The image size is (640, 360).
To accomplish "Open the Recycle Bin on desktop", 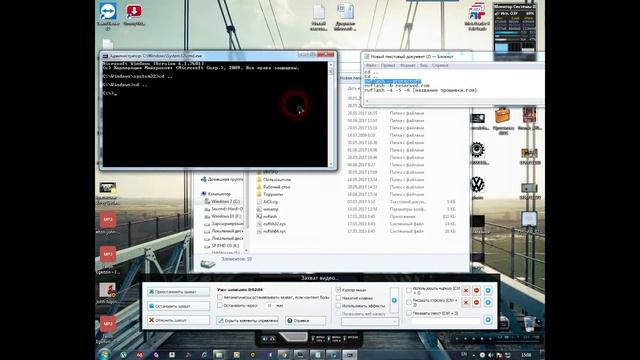I will pos(529,323).
